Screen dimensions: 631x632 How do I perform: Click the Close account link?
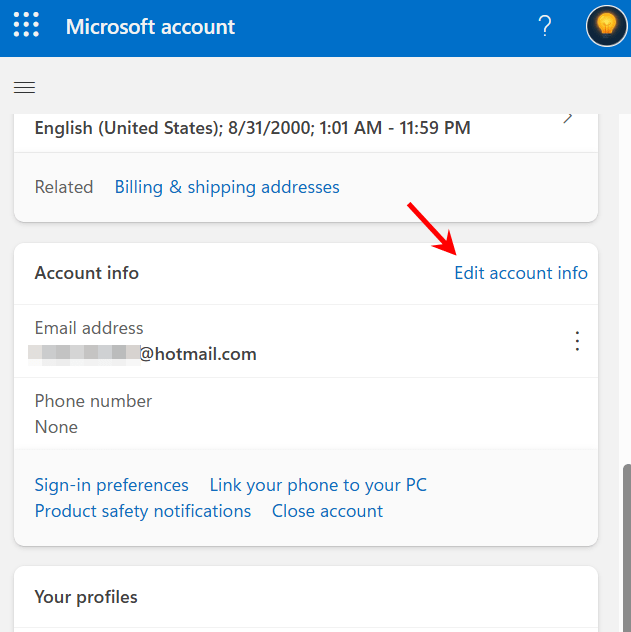(327, 511)
